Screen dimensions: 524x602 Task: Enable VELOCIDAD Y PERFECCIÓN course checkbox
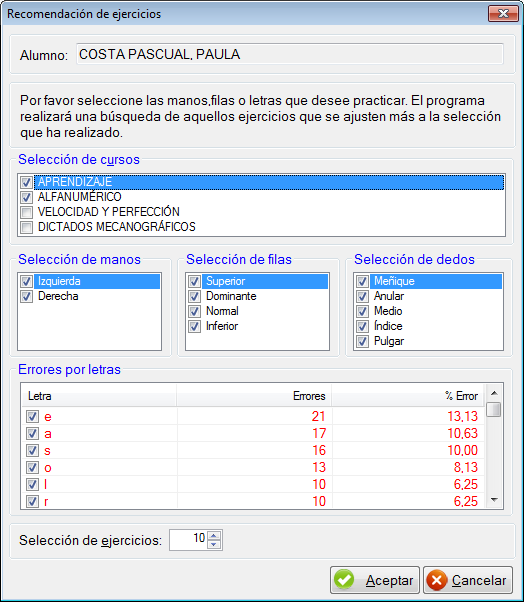click(x=26, y=212)
